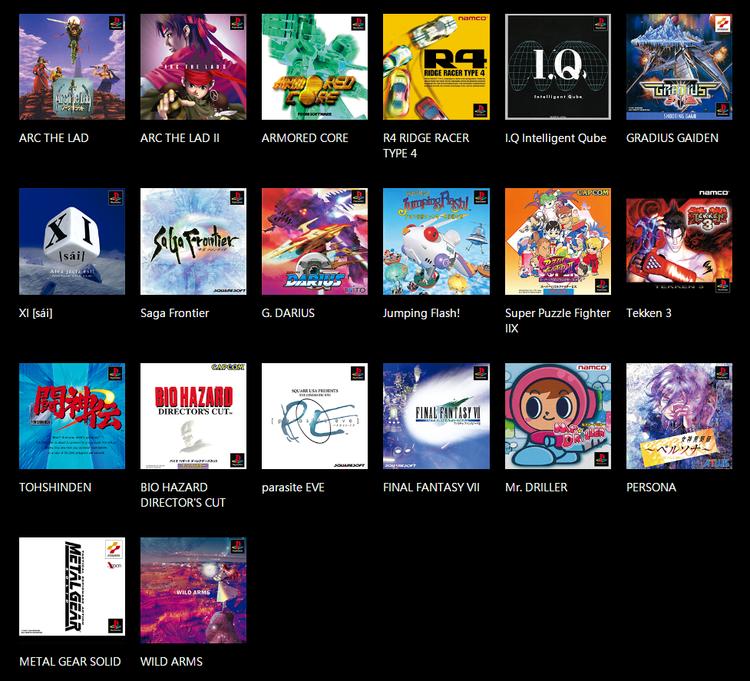Select Super Puzzle Fighter IIX cover

[x=558, y=242]
